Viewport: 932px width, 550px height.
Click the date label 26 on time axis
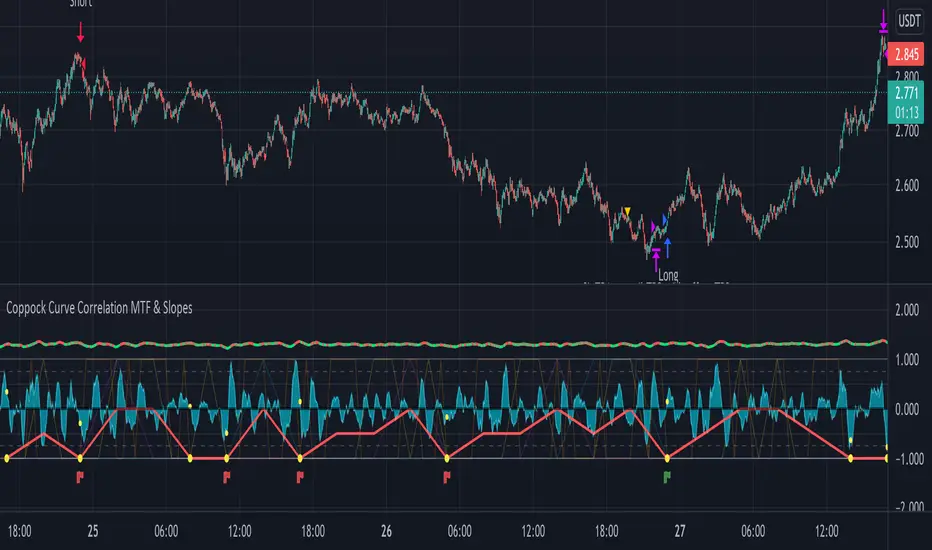coord(386,531)
